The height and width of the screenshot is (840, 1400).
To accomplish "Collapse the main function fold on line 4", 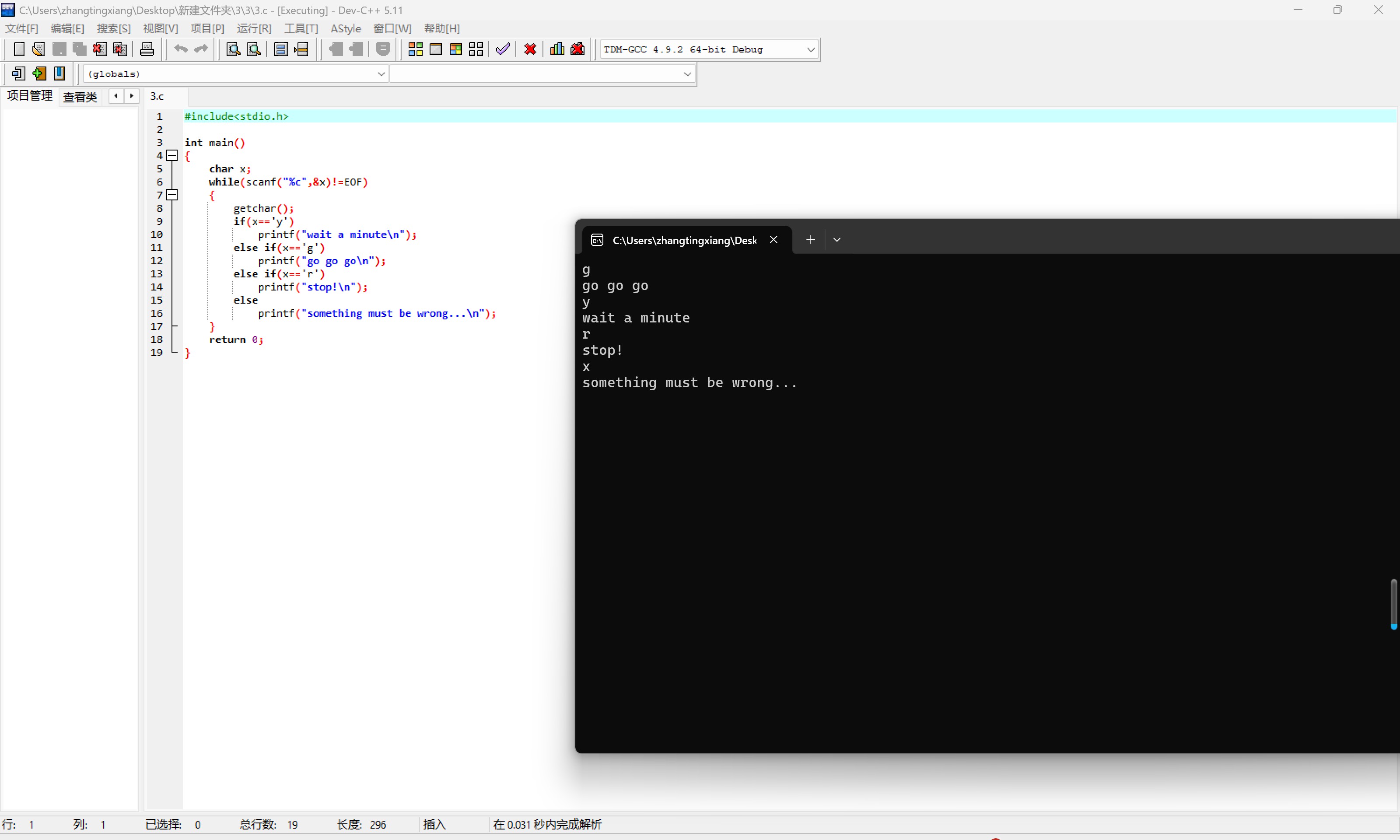I will (173, 156).
